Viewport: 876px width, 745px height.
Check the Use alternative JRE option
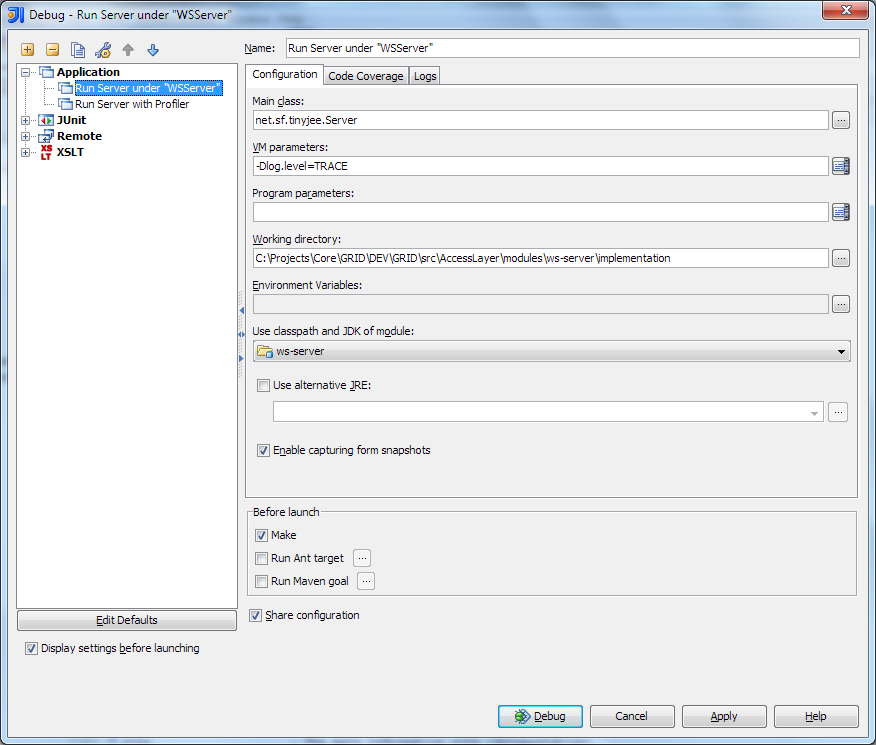(x=264, y=386)
